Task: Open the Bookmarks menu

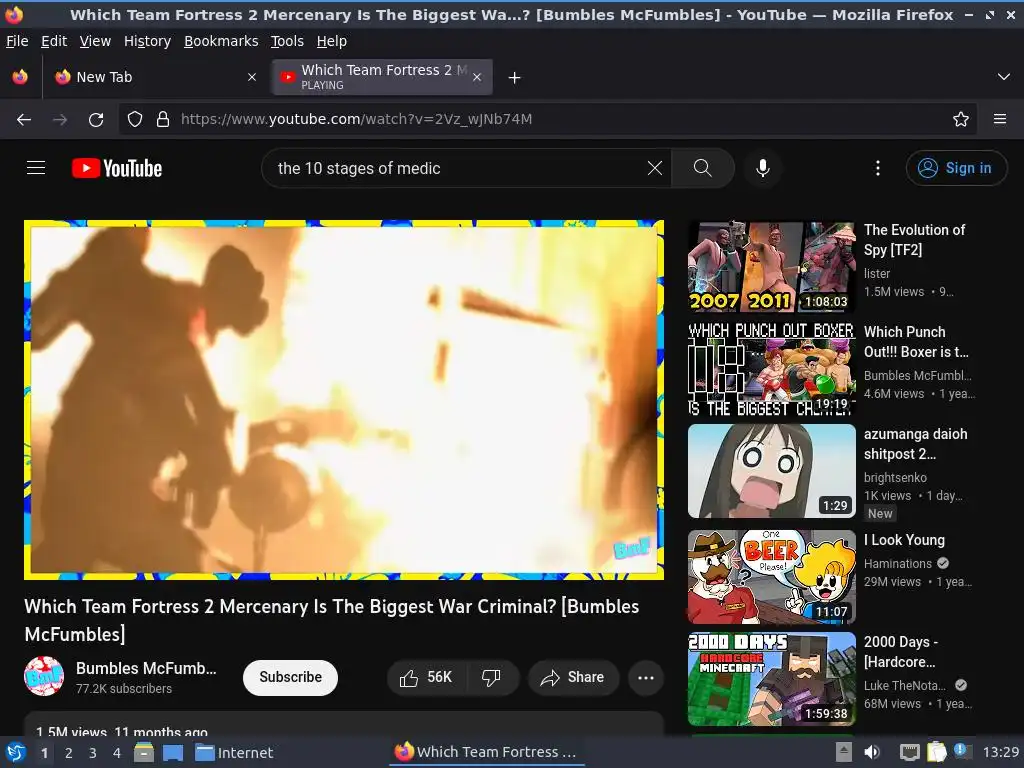Action: (221, 41)
